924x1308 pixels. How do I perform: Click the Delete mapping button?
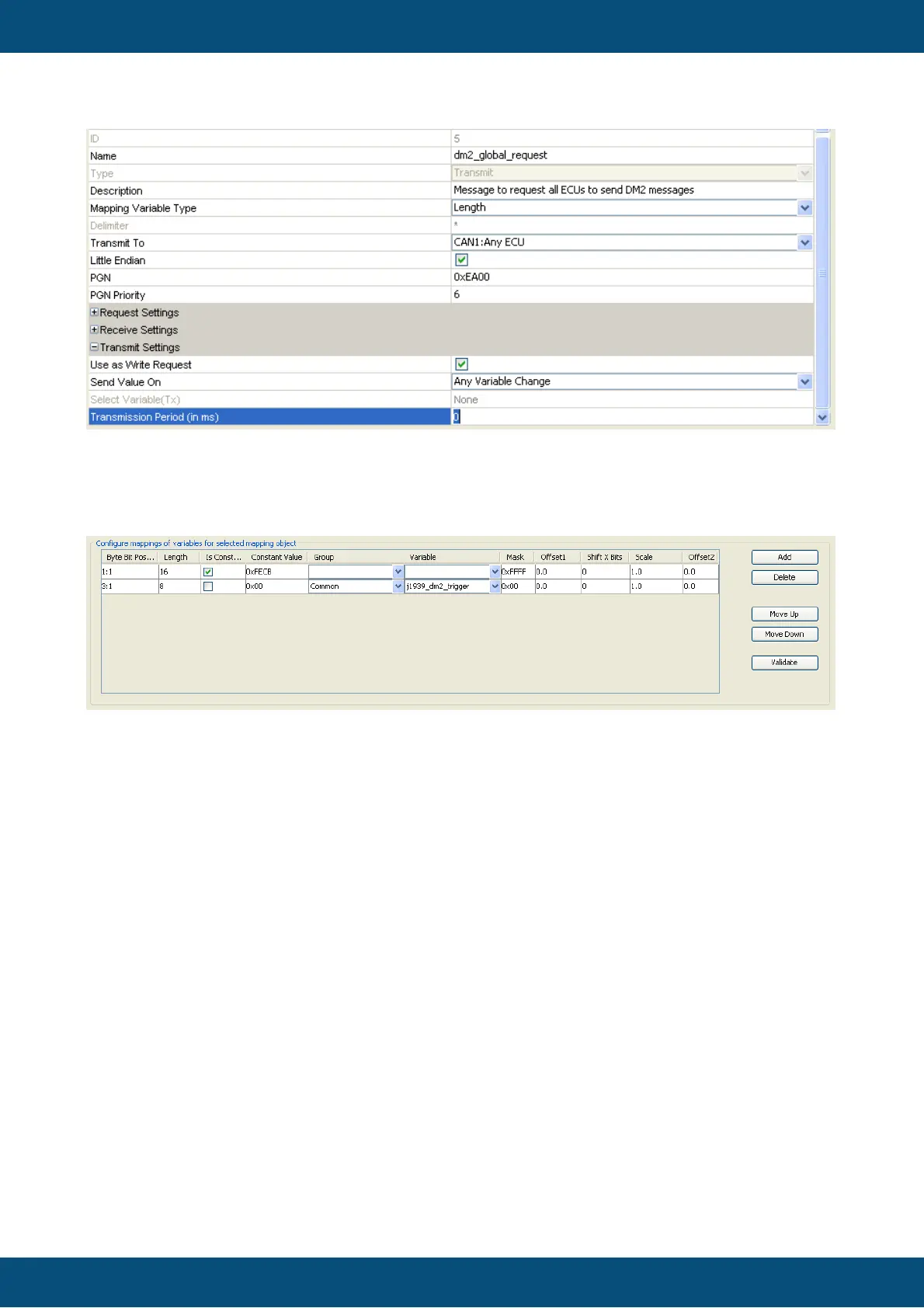[x=784, y=577]
